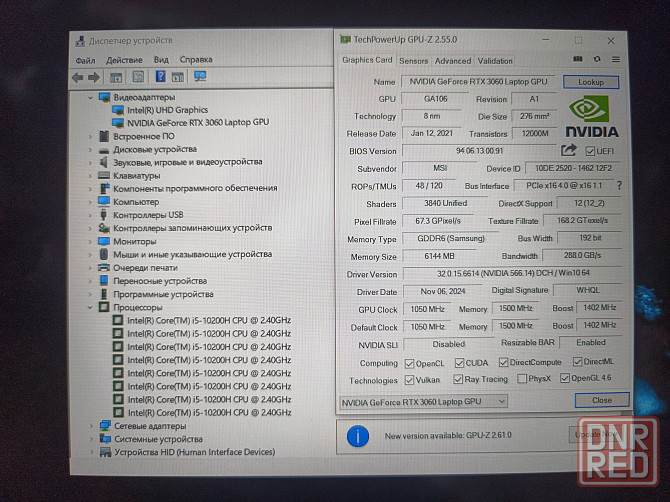
Task: Click the Update Now button
Action: click(596, 434)
